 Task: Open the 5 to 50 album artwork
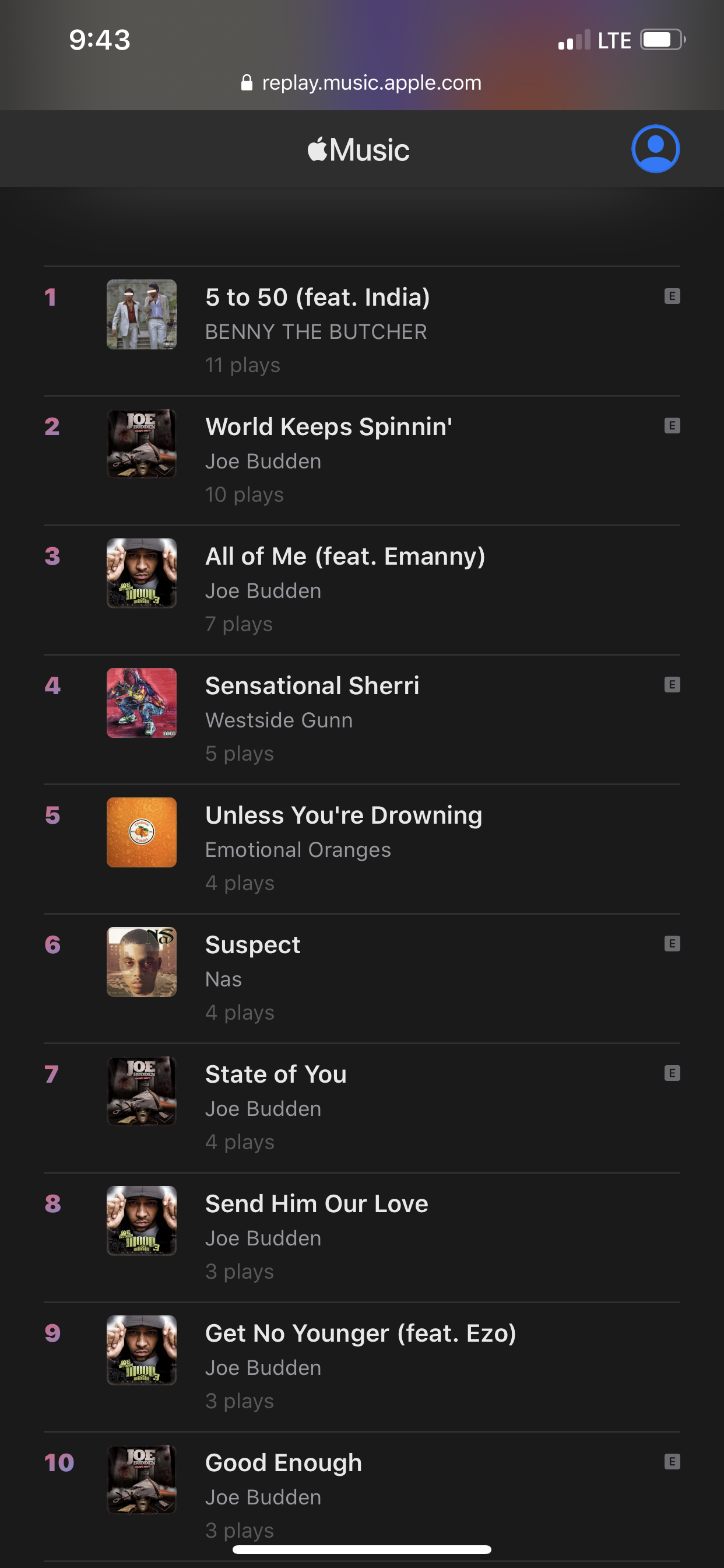(142, 314)
